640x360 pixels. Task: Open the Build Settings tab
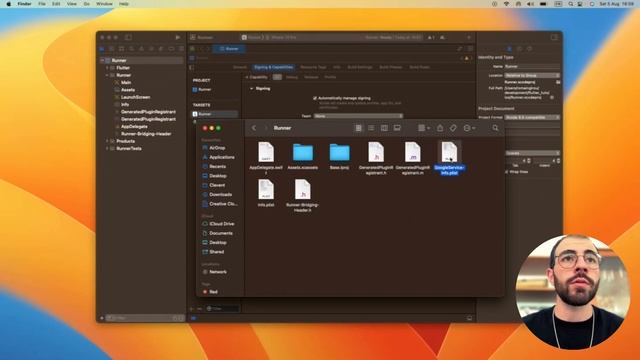point(360,67)
